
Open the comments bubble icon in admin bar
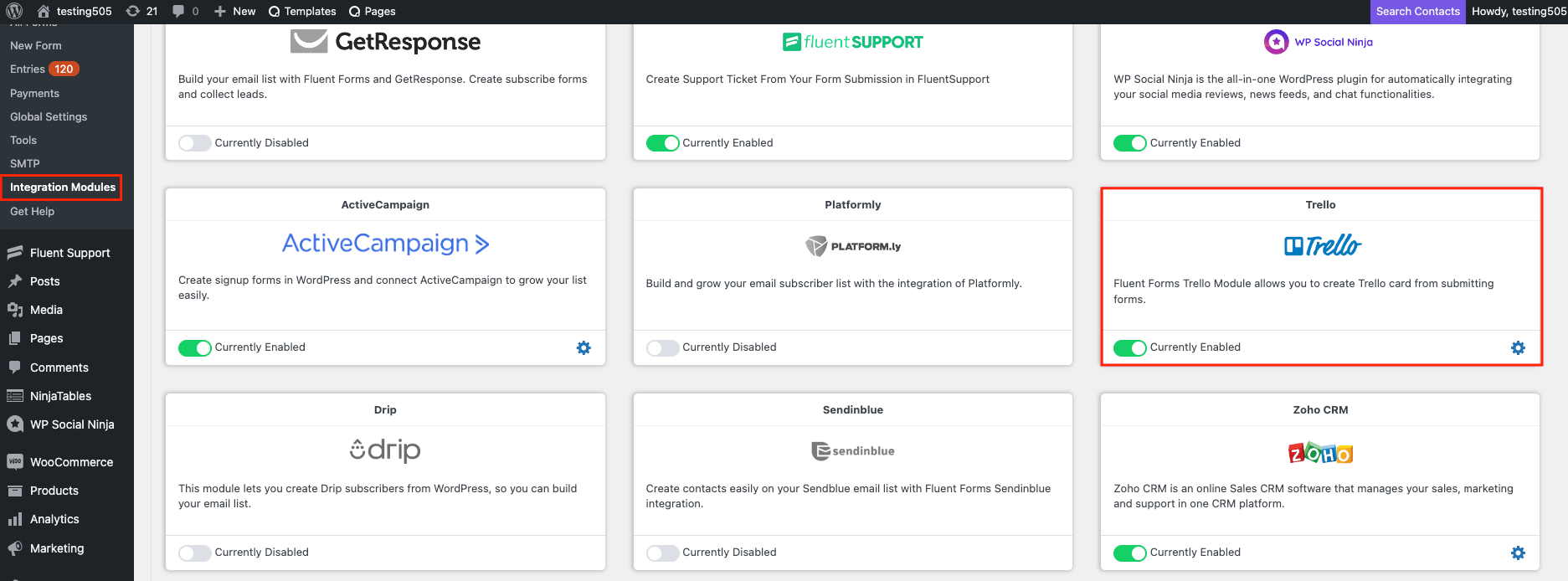click(x=178, y=11)
